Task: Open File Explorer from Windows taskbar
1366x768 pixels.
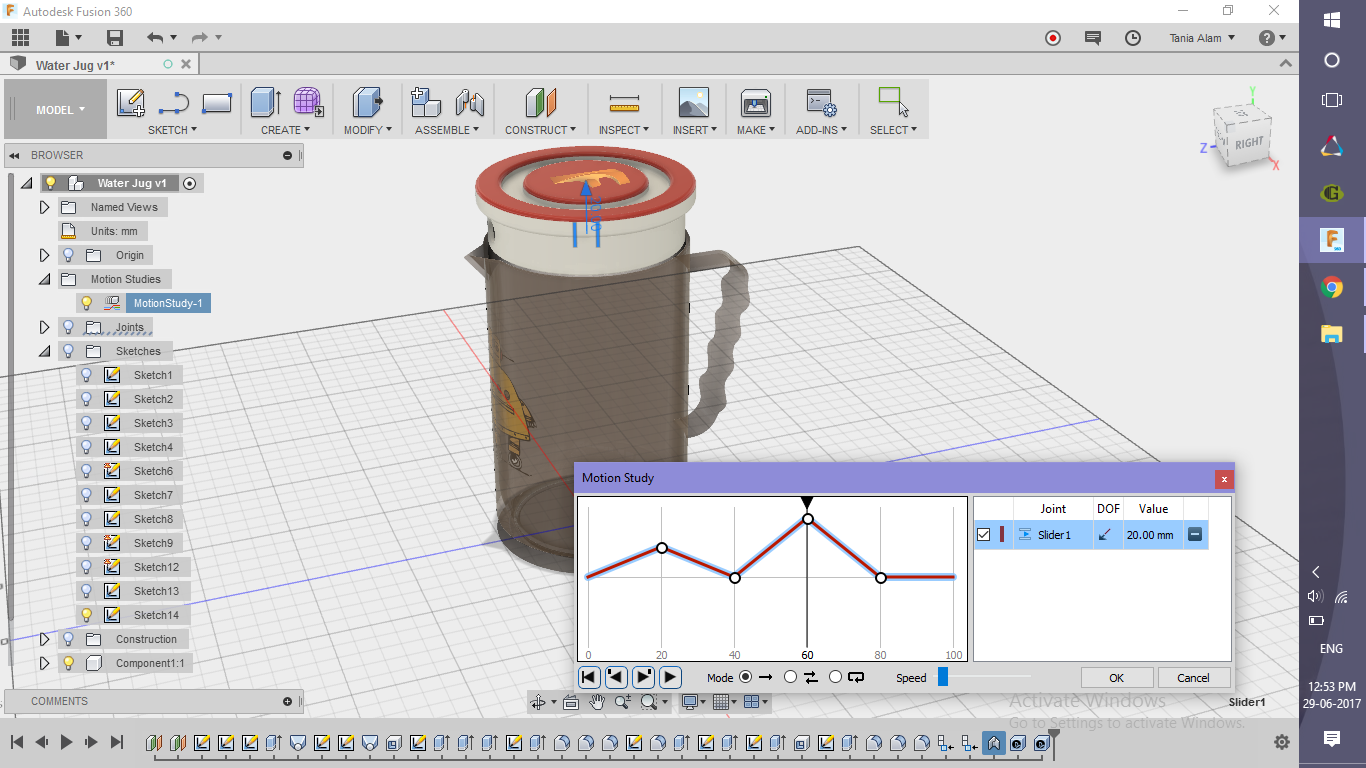Action: click(1332, 334)
